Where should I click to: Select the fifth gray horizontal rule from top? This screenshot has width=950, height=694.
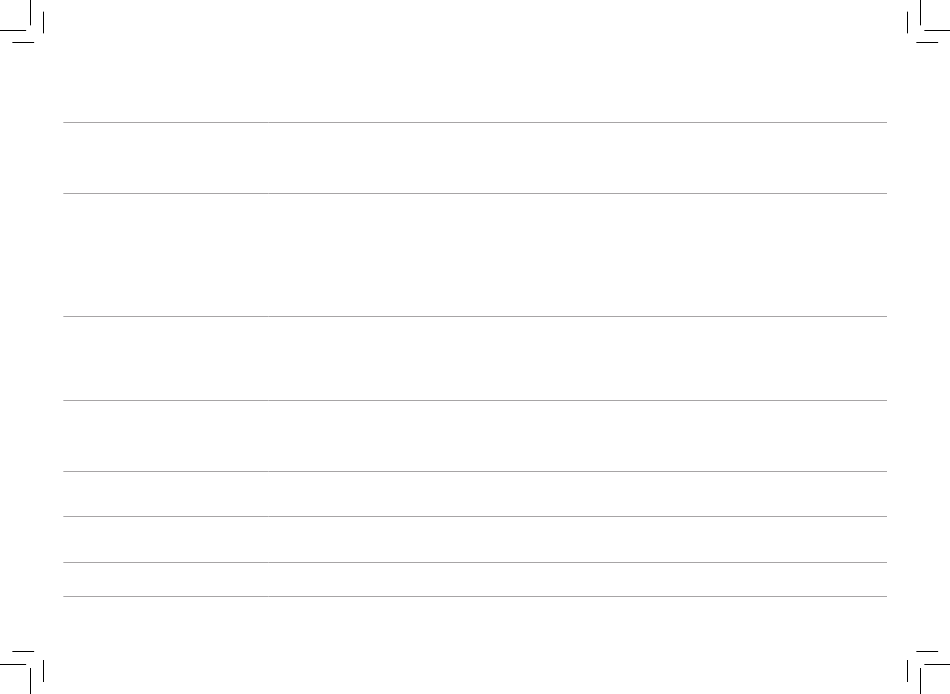[x=475, y=472]
